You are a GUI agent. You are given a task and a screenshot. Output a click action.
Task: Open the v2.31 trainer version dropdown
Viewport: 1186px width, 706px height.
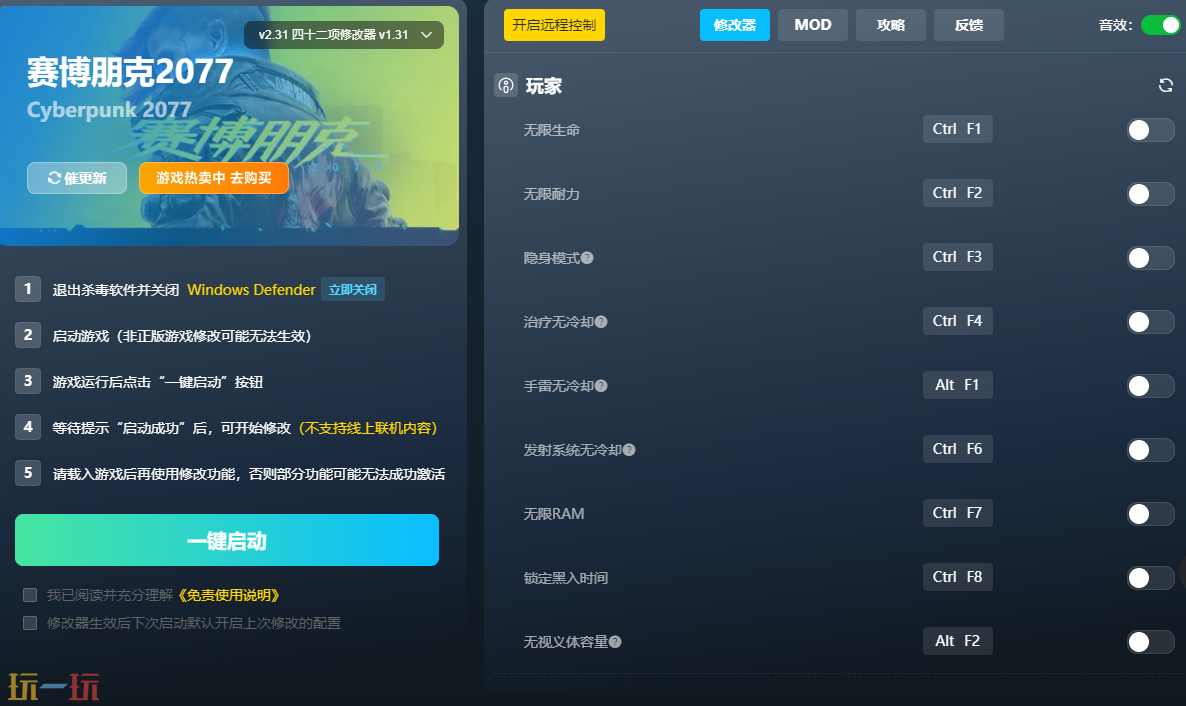point(344,35)
